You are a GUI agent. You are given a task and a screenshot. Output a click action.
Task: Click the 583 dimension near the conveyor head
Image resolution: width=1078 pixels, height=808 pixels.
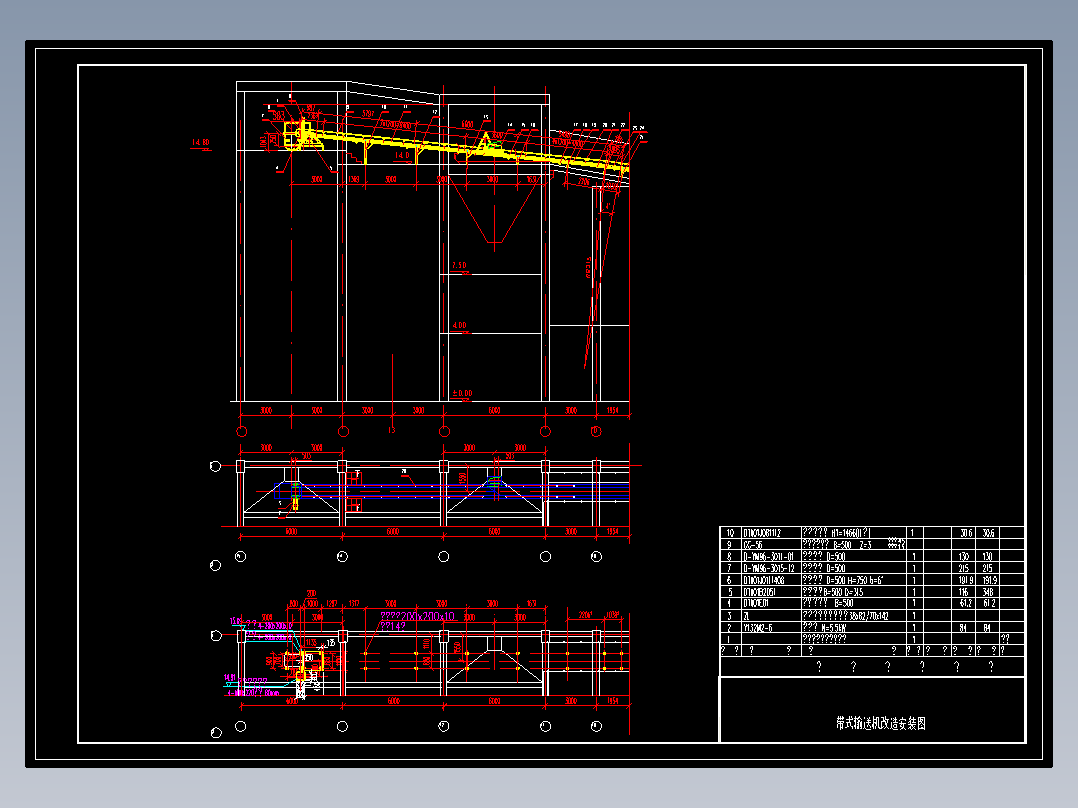coord(278,116)
